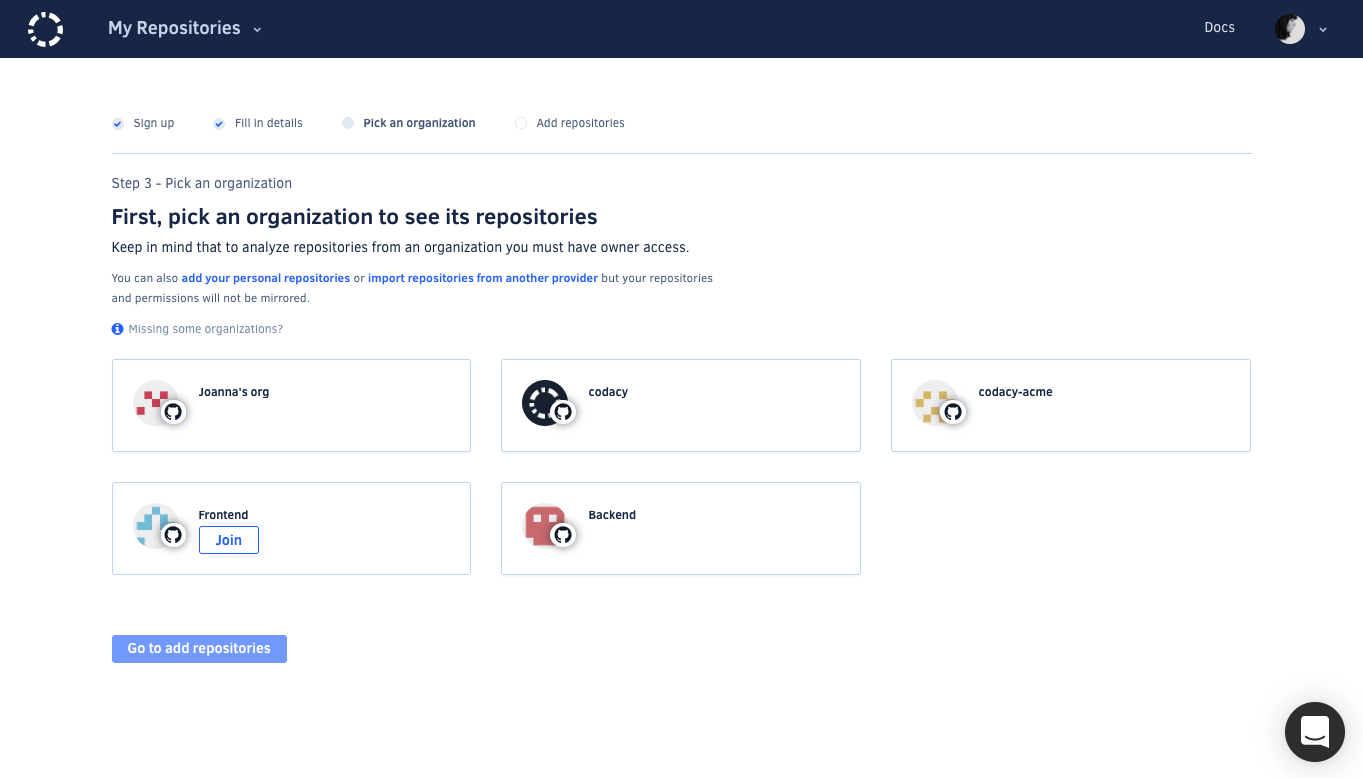
Task: Click the Backend organization avatar
Action: (546, 526)
